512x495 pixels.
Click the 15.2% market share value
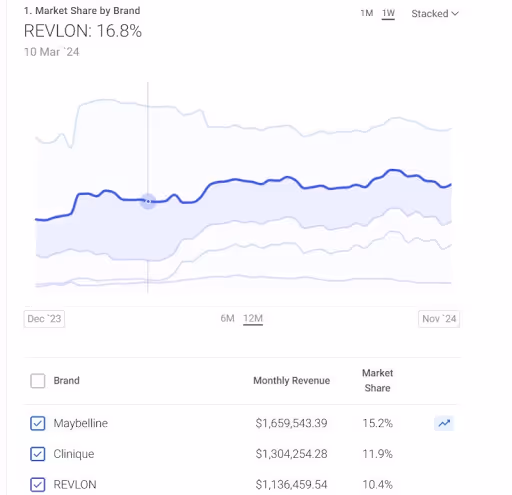(377, 423)
